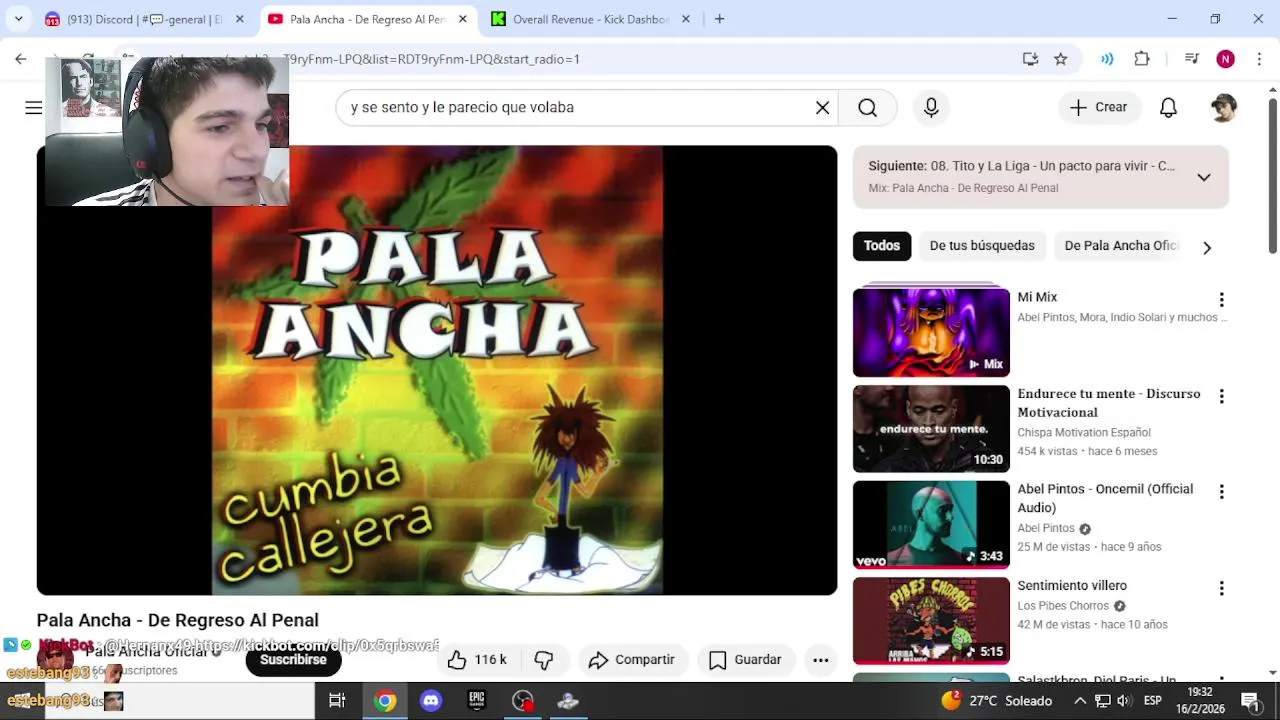Screen dimensions: 1280x720
Task: Open the YouTube account avatar menu
Action: (1223, 108)
